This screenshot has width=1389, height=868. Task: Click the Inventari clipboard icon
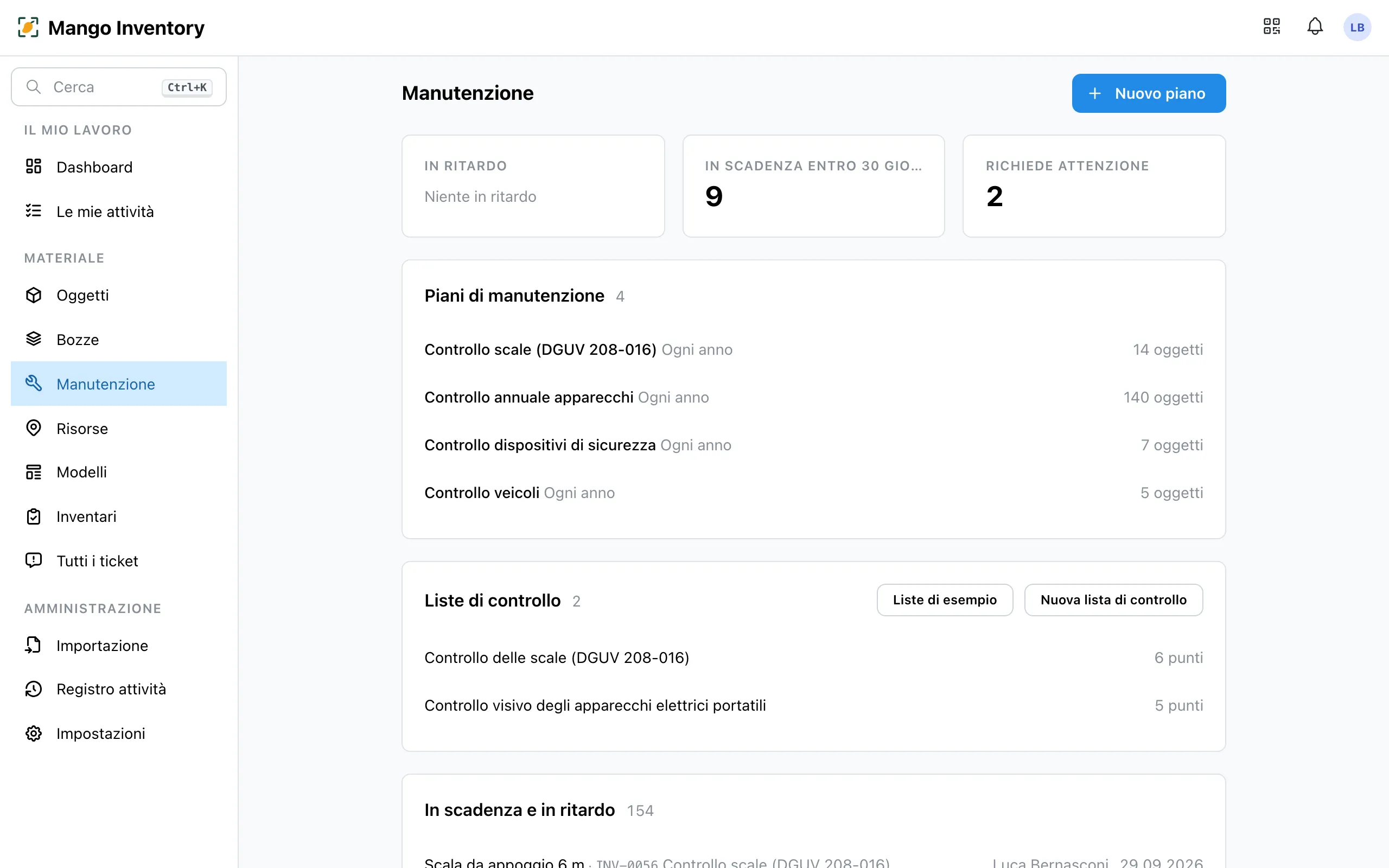tap(33, 516)
